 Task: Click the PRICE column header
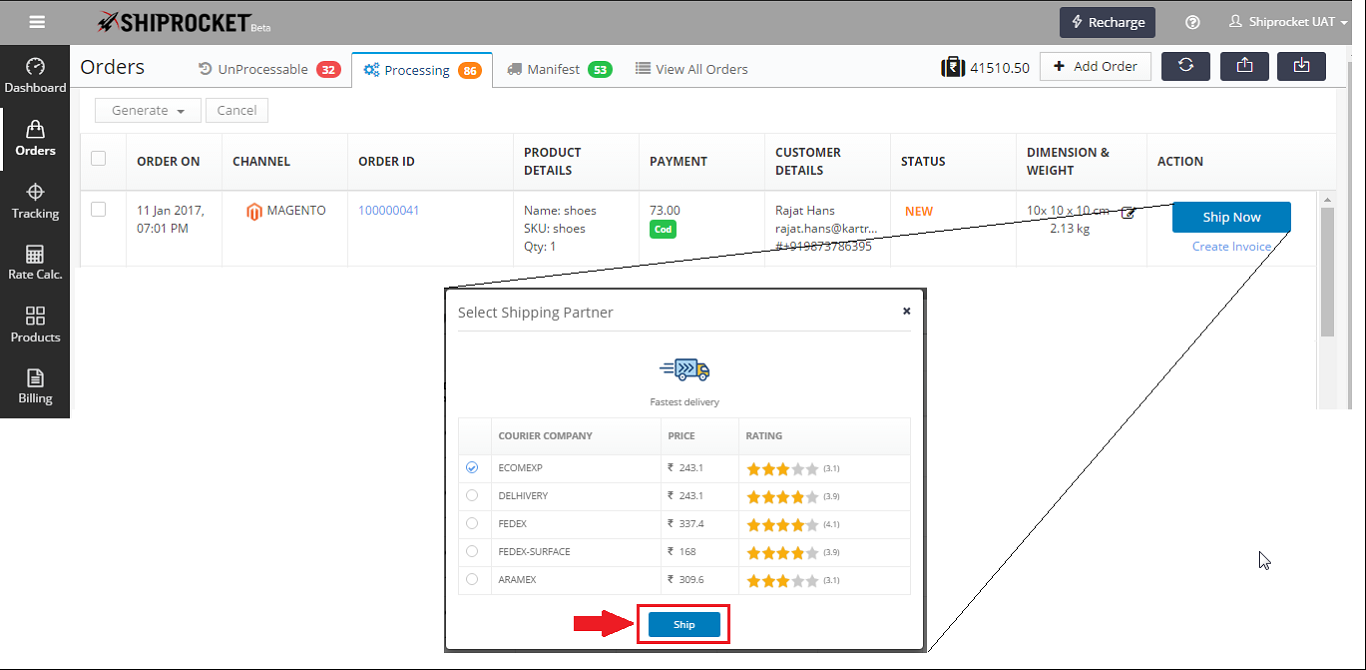tap(681, 436)
